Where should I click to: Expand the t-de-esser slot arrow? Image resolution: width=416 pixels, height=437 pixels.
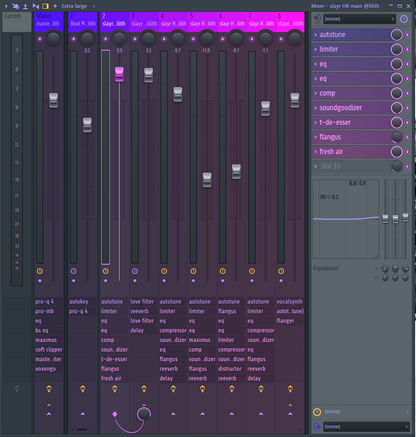(x=316, y=122)
